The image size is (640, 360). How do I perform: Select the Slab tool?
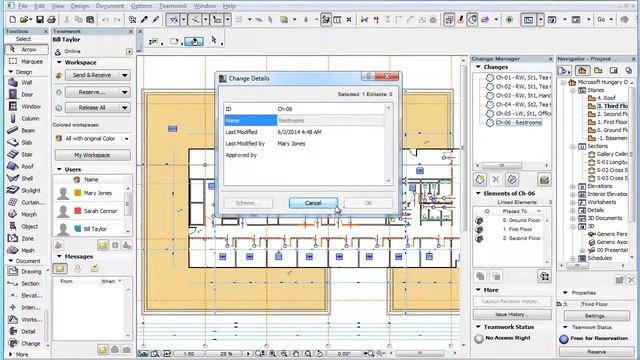coord(26,142)
